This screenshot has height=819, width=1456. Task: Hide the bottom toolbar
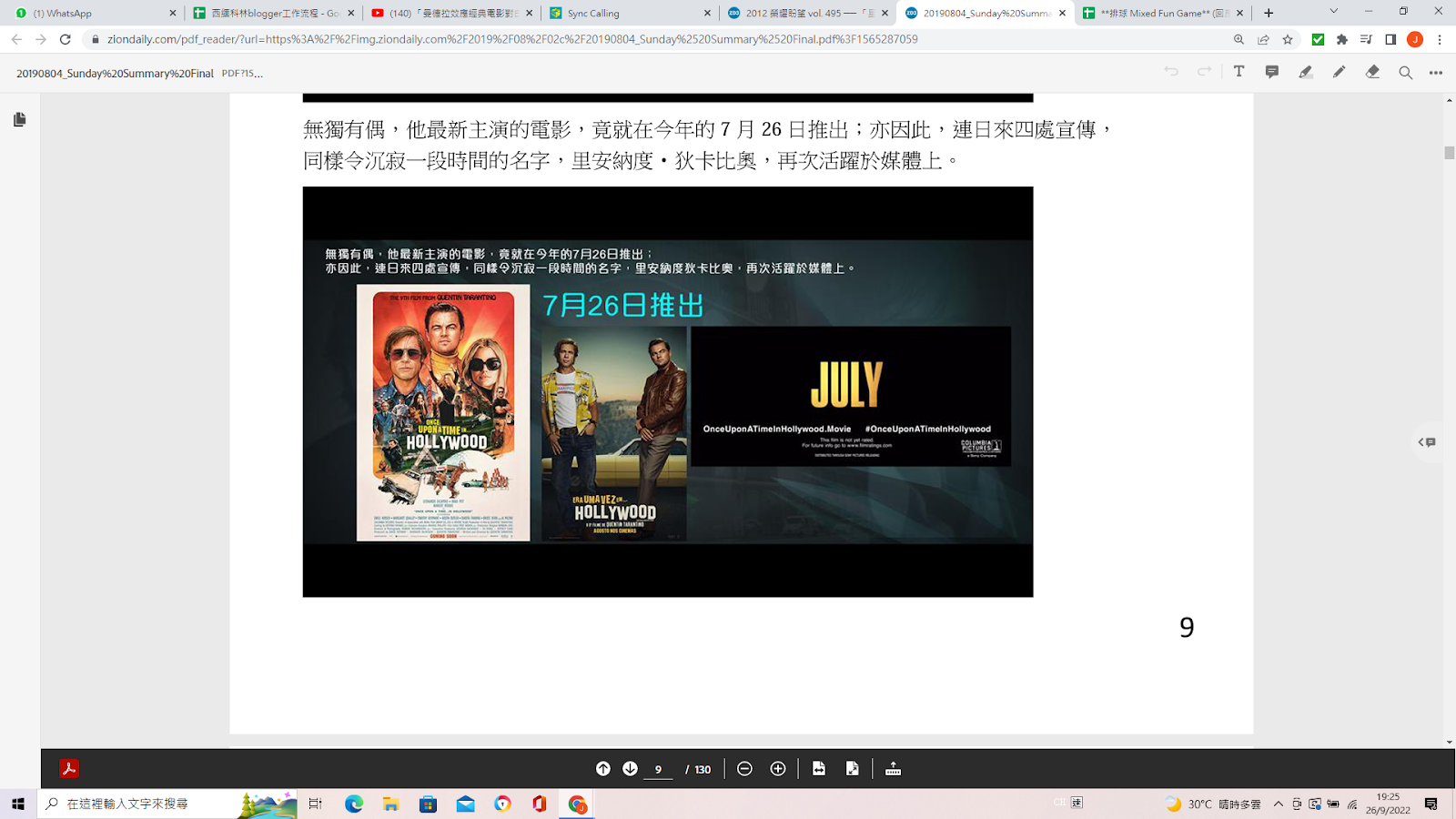click(894, 769)
